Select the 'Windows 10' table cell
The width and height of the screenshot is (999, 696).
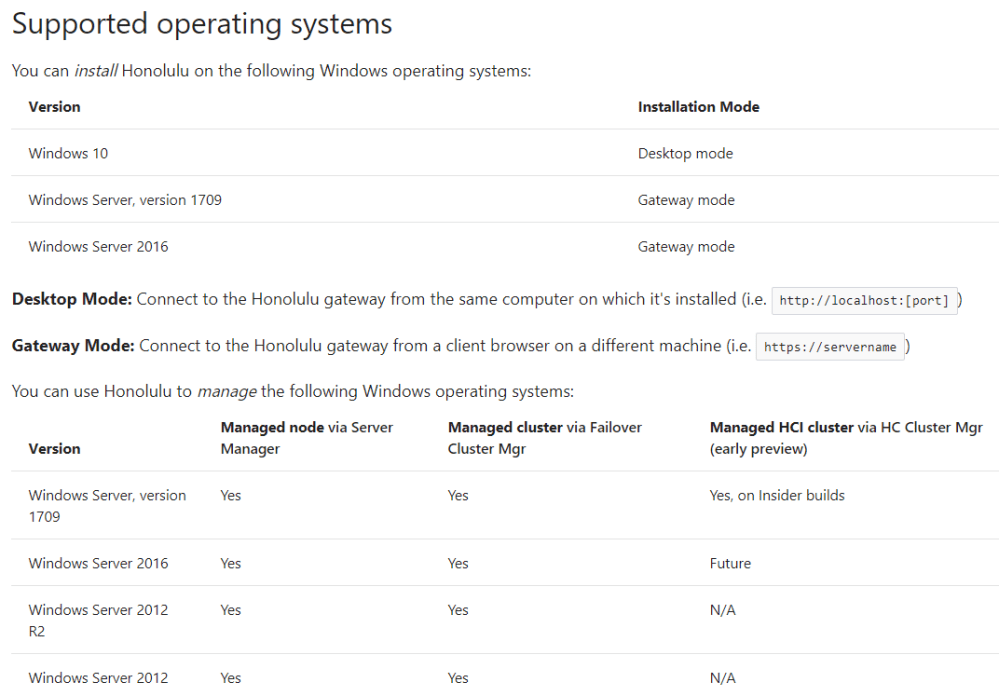pos(68,154)
